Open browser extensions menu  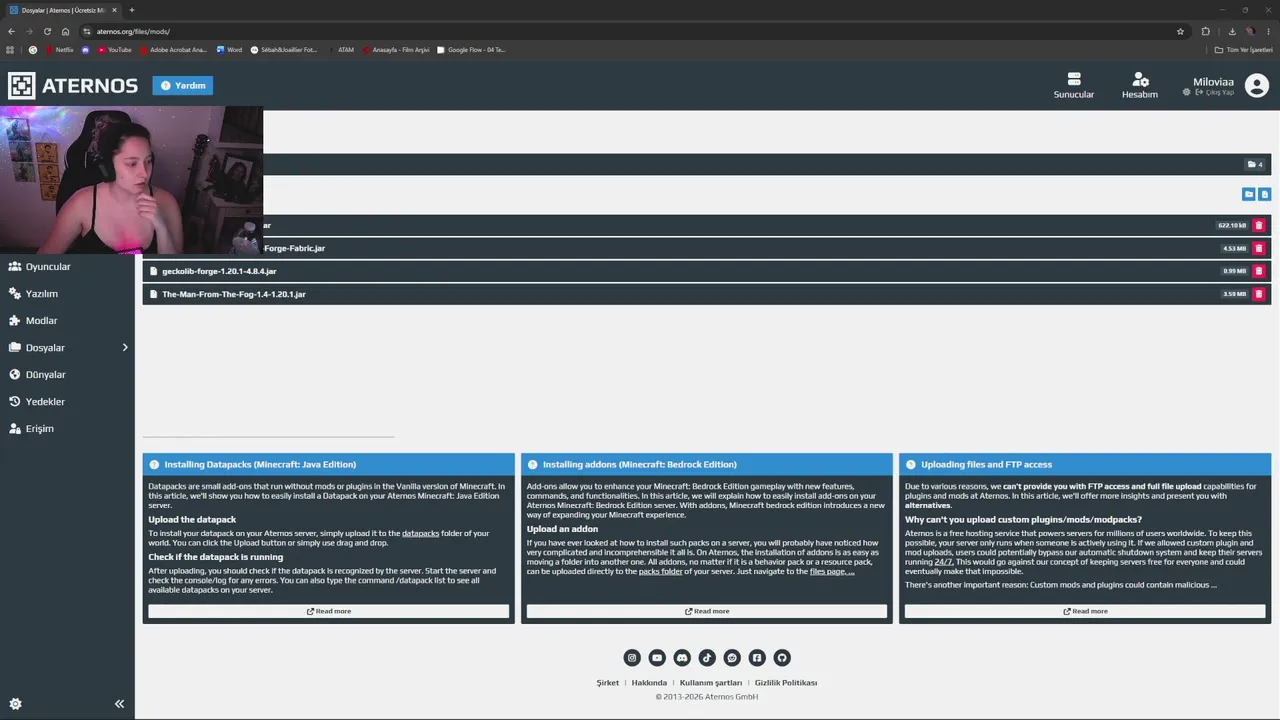coord(1206,31)
